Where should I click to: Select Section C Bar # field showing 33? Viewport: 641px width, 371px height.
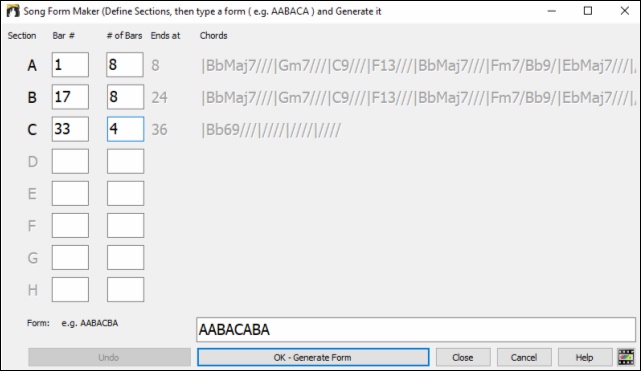[70, 129]
